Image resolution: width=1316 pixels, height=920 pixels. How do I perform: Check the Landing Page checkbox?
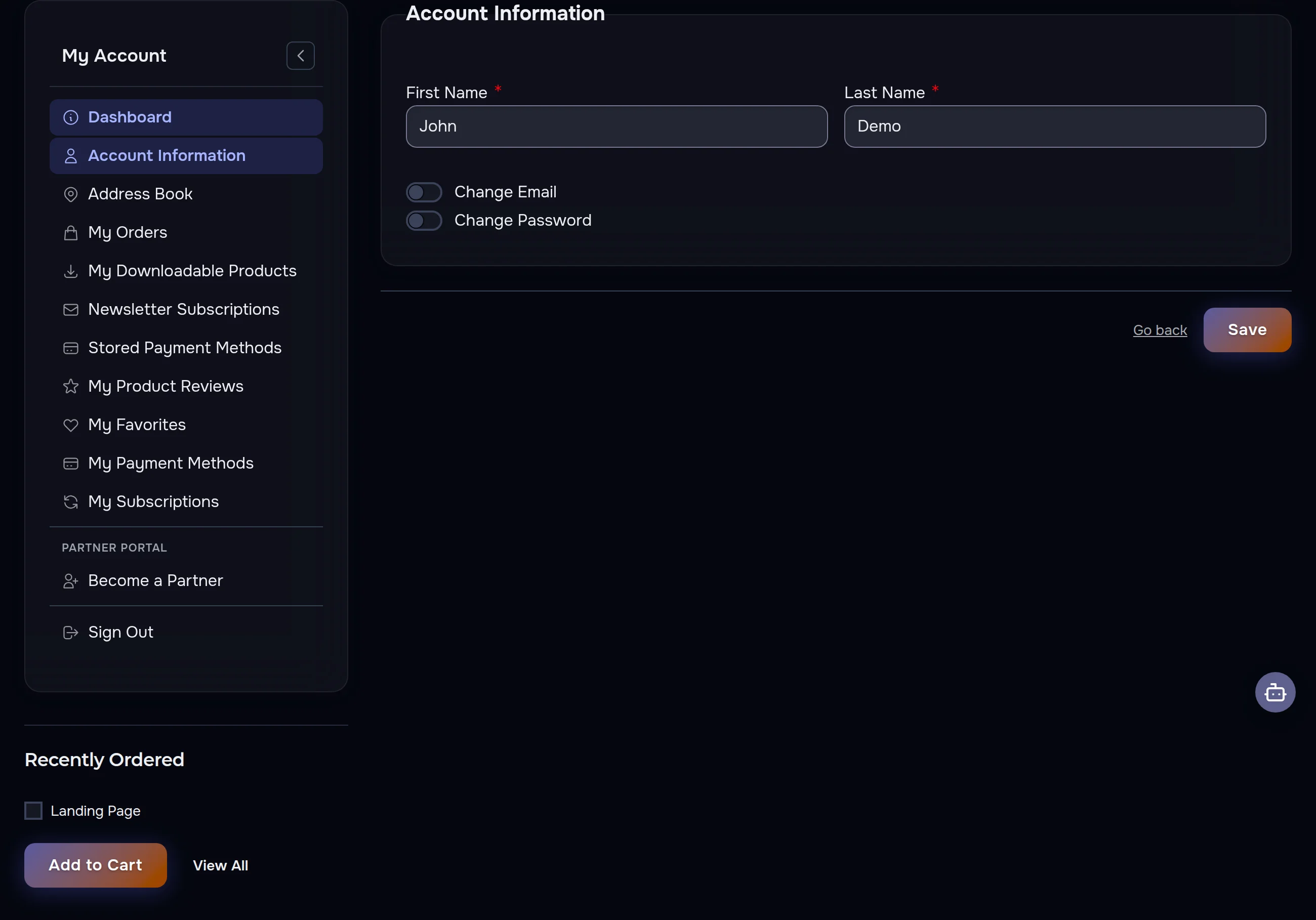pos(33,811)
